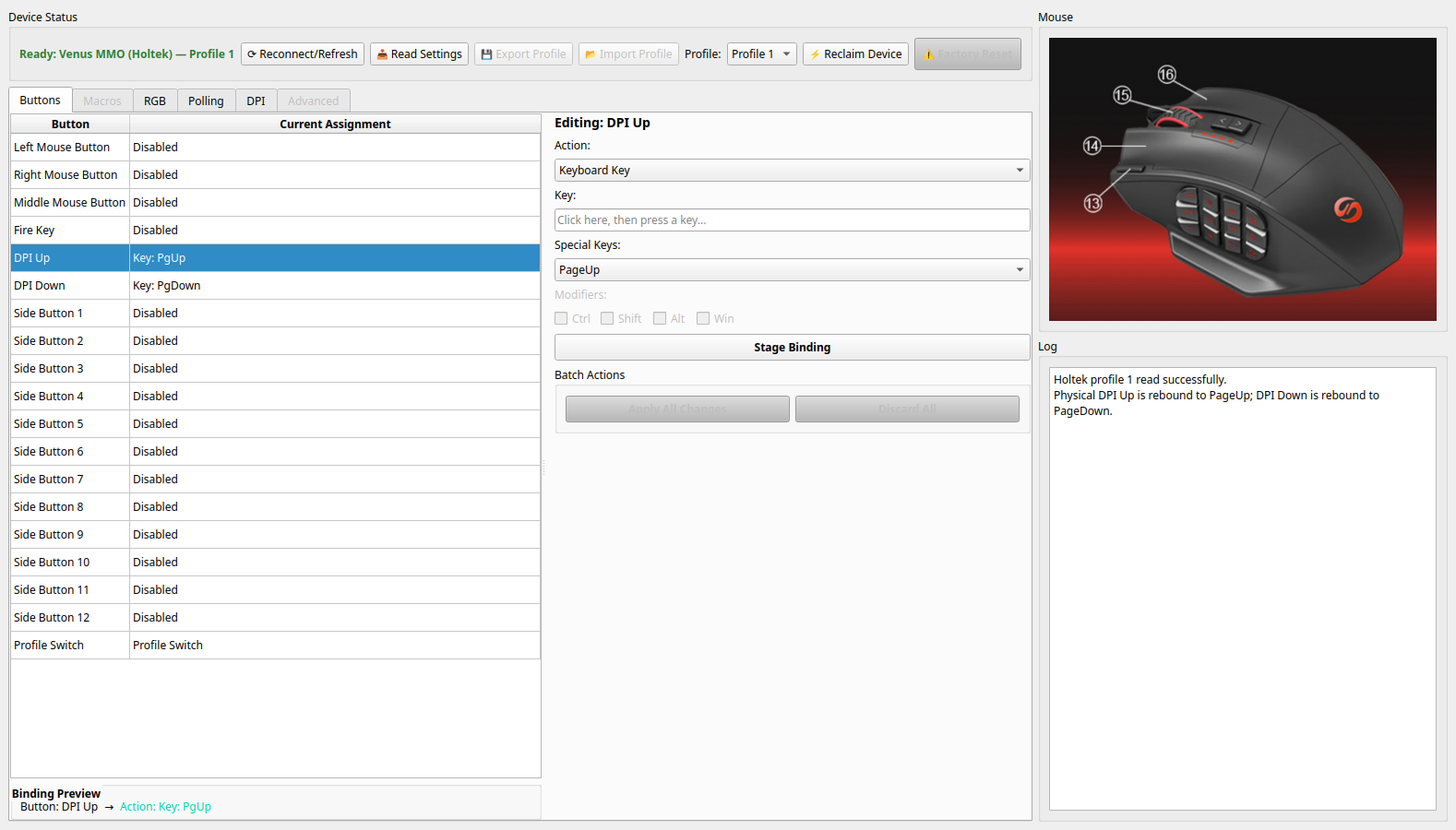Image resolution: width=1456 pixels, height=830 pixels.
Task: Enable the Win modifier checkbox
Action: [x=703, y=318]
